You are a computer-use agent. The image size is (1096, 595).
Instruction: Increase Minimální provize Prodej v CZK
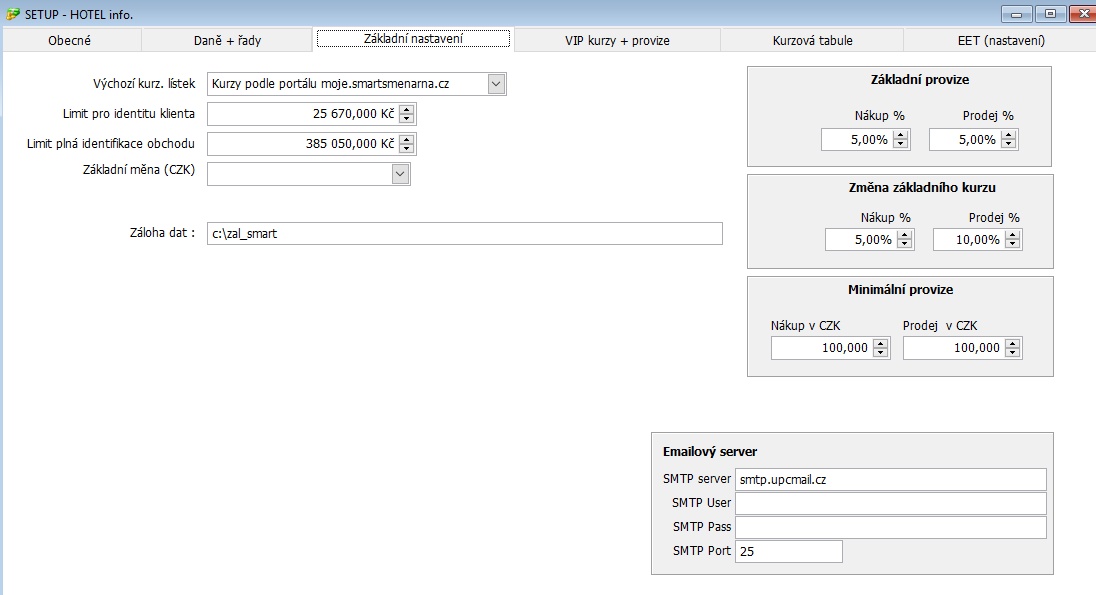click(x=1013, y=343)
